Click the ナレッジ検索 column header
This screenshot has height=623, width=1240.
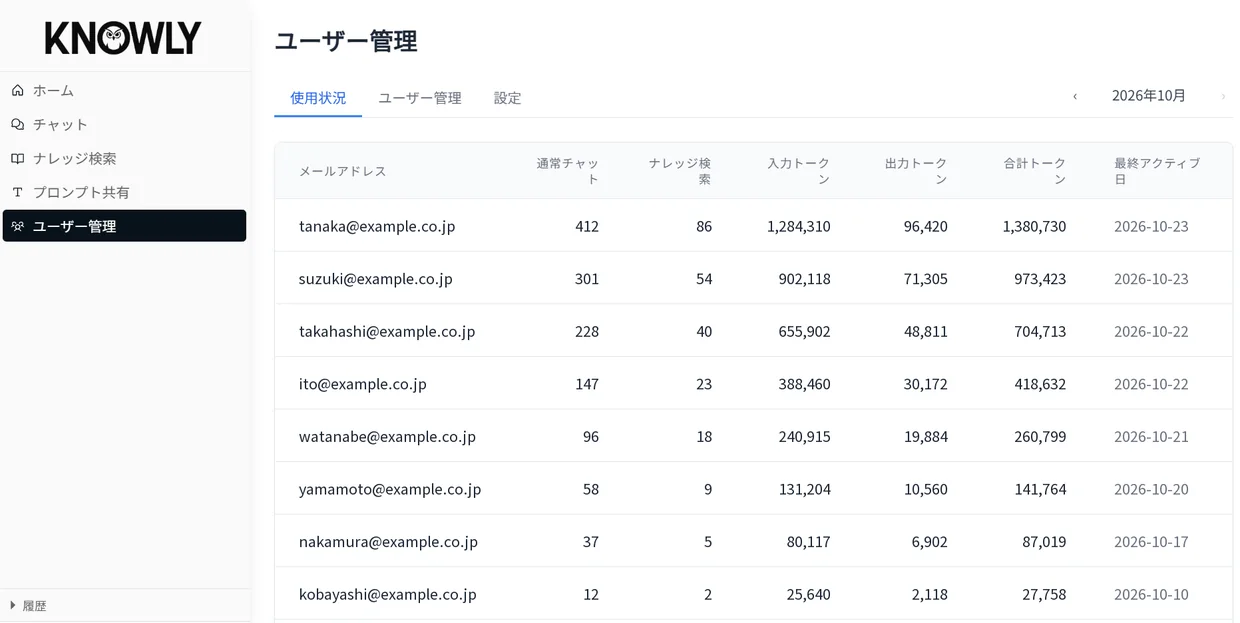[x=680, y=171]
